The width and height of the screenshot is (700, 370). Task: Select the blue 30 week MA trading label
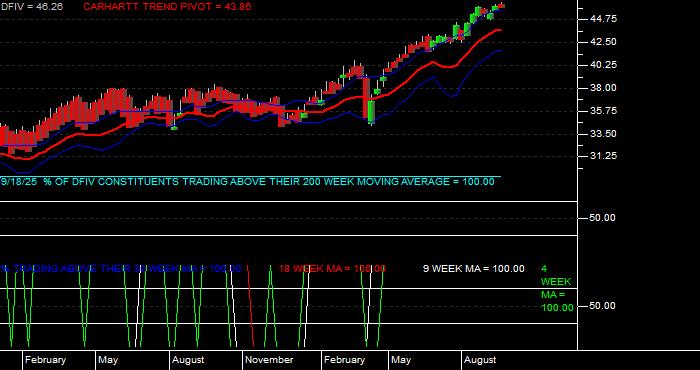(121, 269)
